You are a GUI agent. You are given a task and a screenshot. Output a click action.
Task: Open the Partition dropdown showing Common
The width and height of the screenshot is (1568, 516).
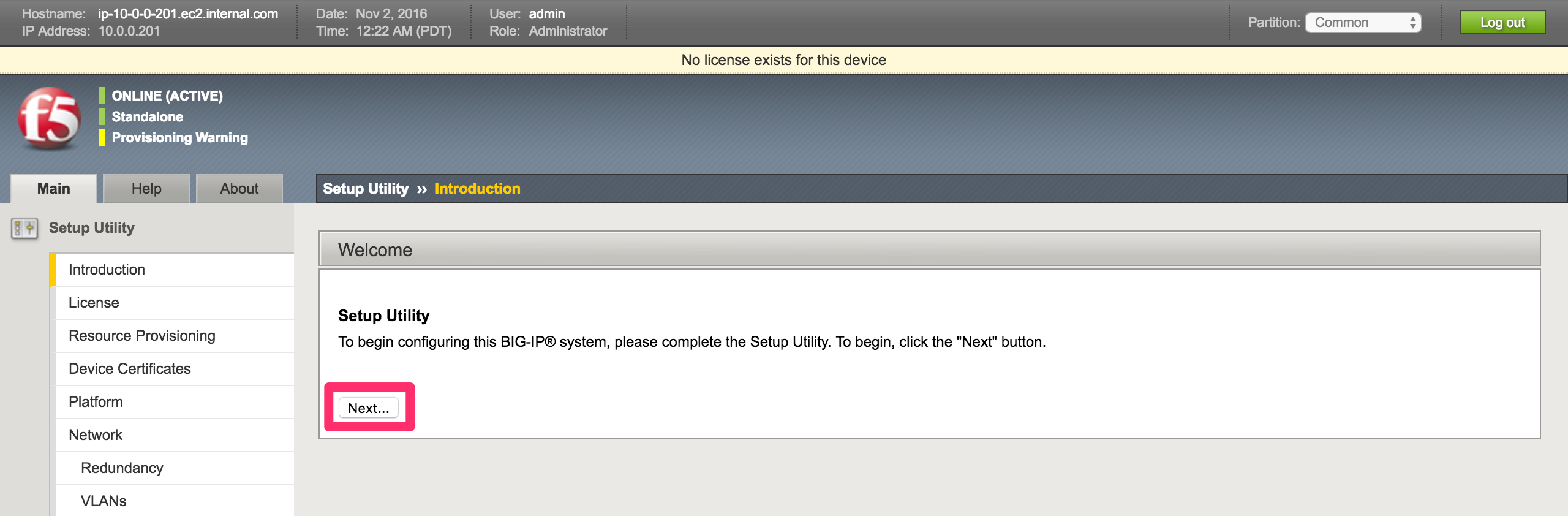click(1363, 23)
